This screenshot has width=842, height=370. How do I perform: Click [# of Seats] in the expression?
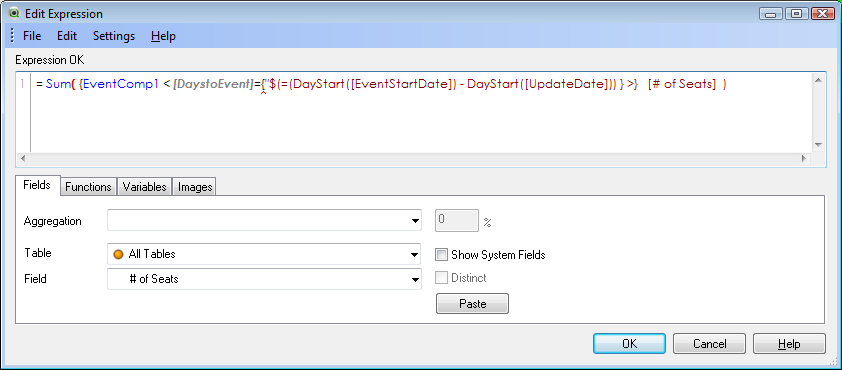682,84
